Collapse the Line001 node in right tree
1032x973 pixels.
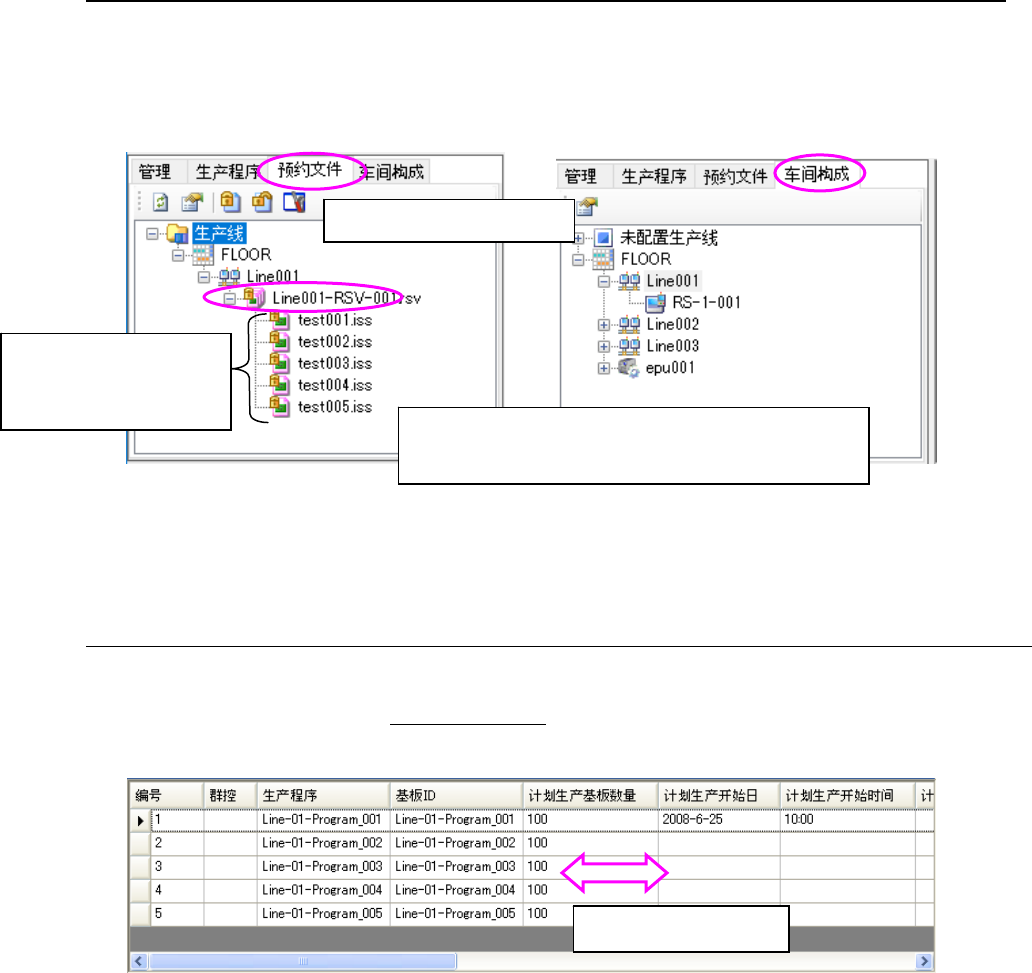[x=604, y=282]
